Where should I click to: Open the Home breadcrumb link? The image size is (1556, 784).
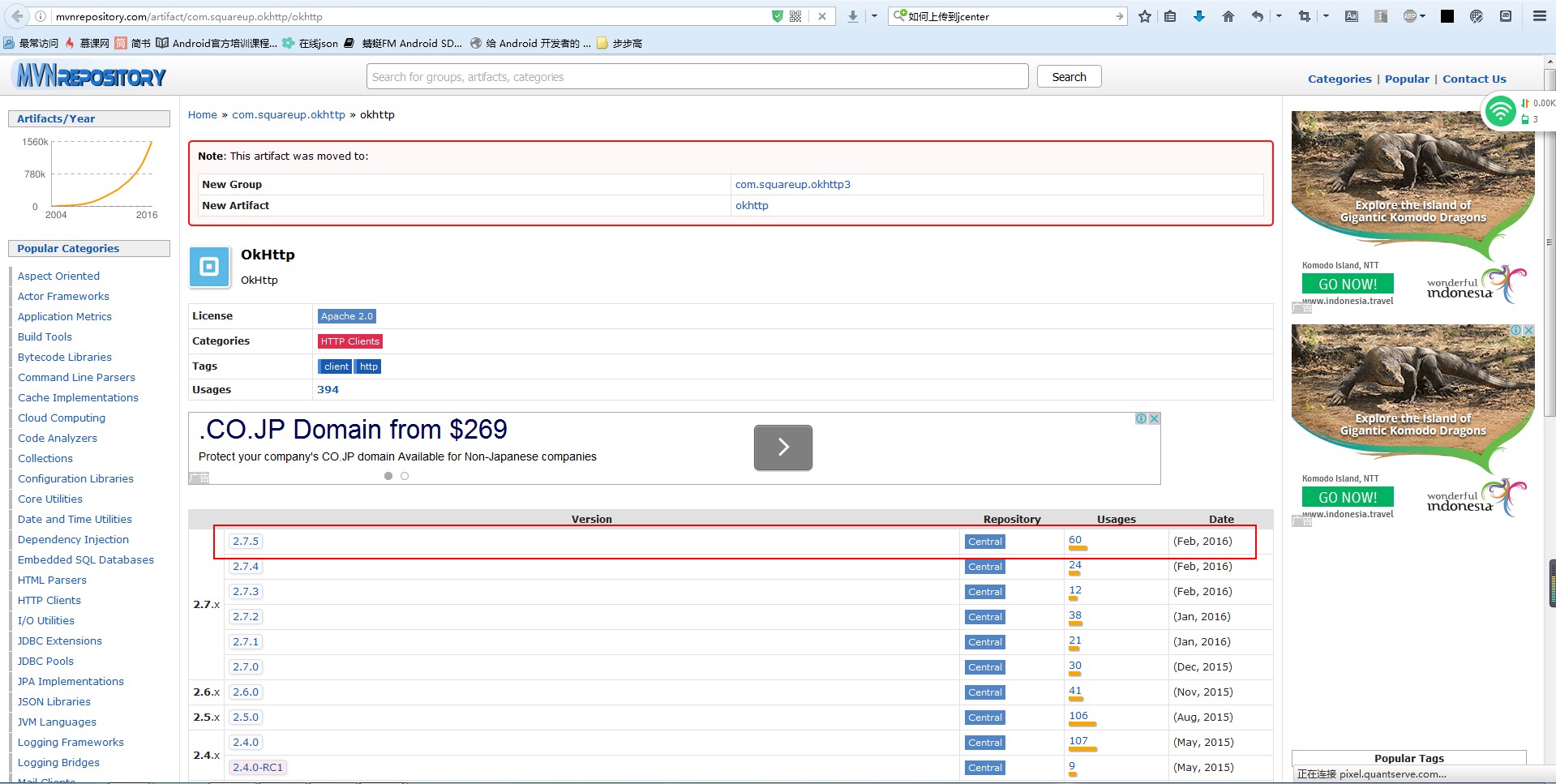click(x=203, y=114)
